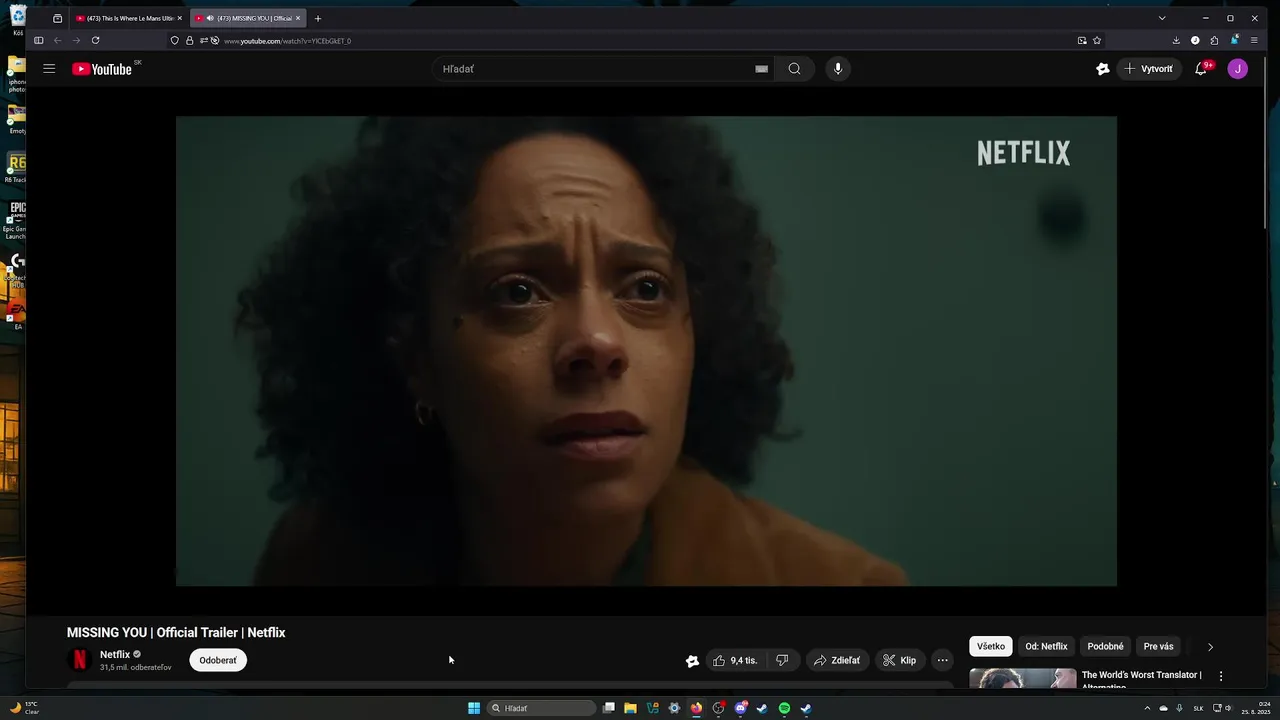The width and height of the screenshot is (1280, 720).
Task: Open the Firefox application menu
Action: (x=1254, y=40)
